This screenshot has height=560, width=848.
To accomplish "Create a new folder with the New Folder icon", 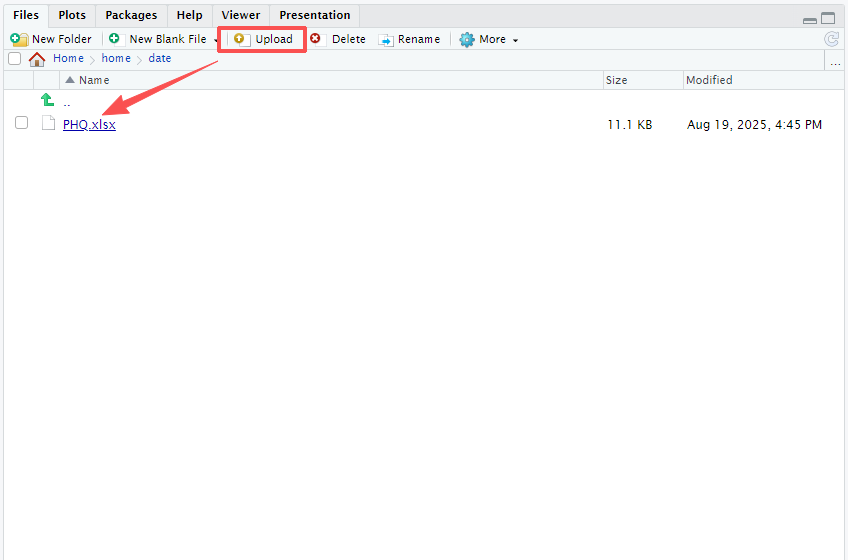I will [19, 39].
